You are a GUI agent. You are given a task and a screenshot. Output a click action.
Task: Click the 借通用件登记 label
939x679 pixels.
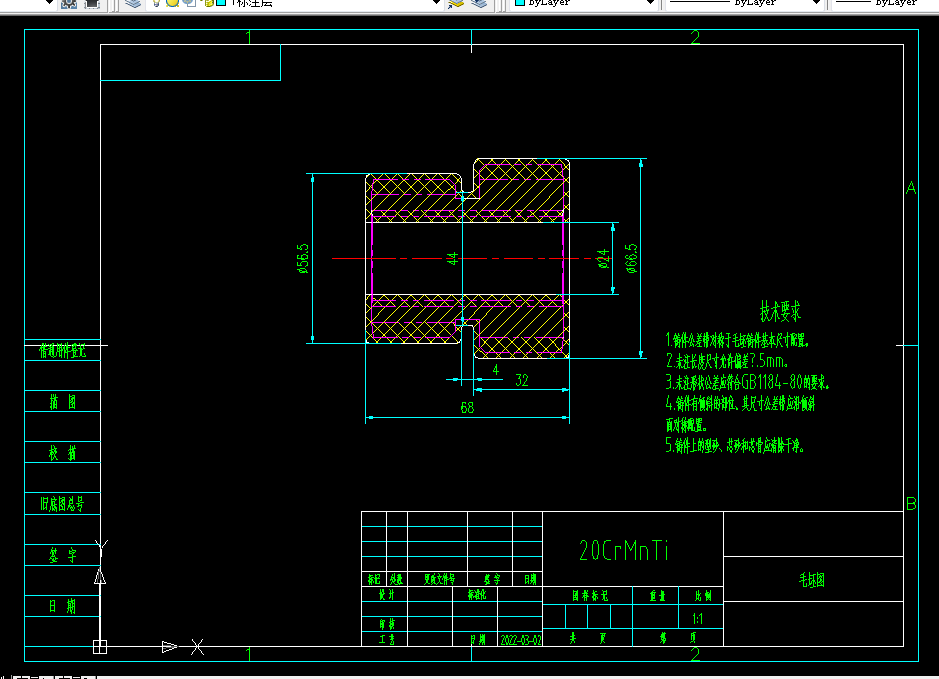tap(62, 350)
